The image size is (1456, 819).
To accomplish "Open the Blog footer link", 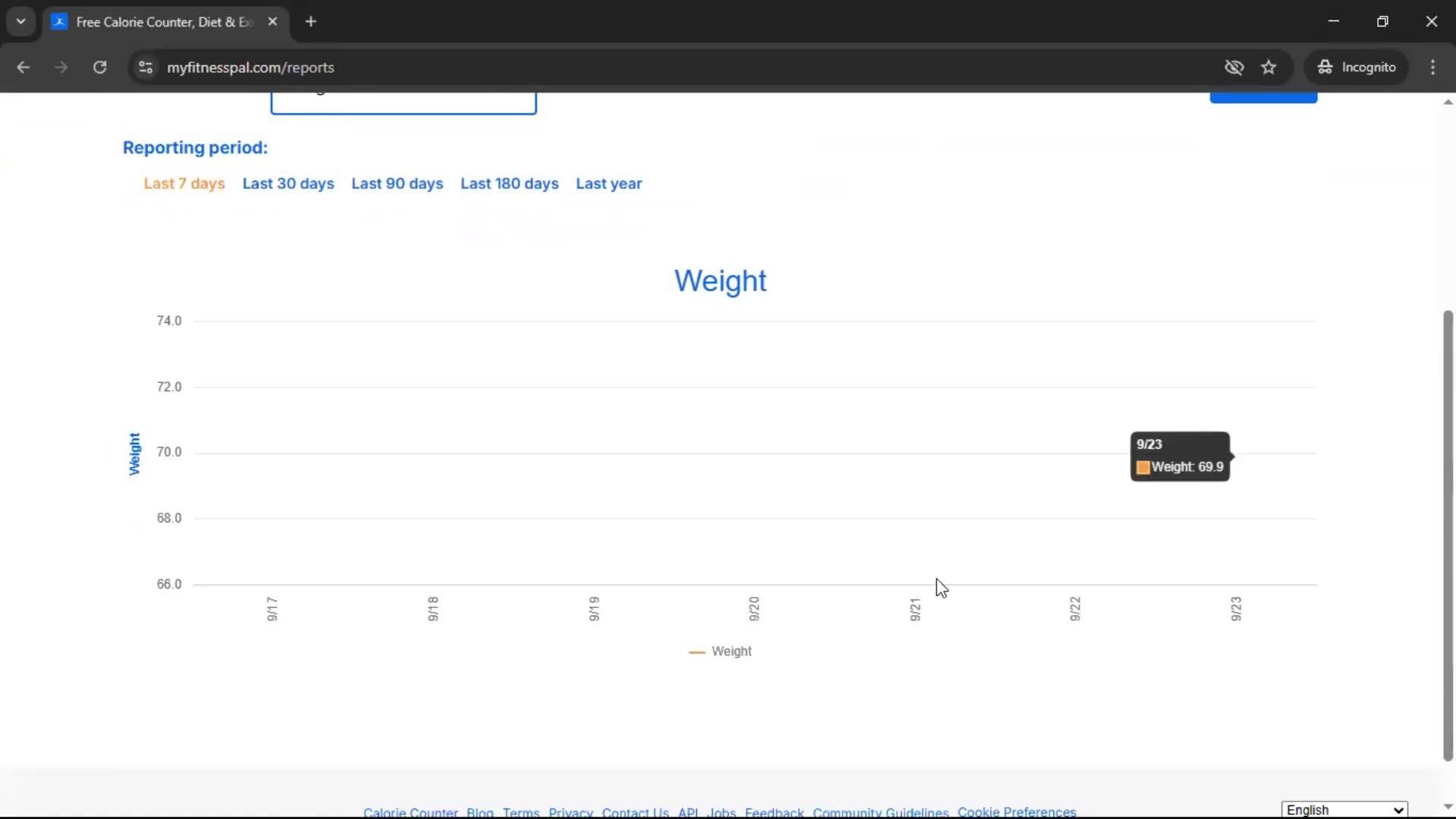I will point(480,812).
